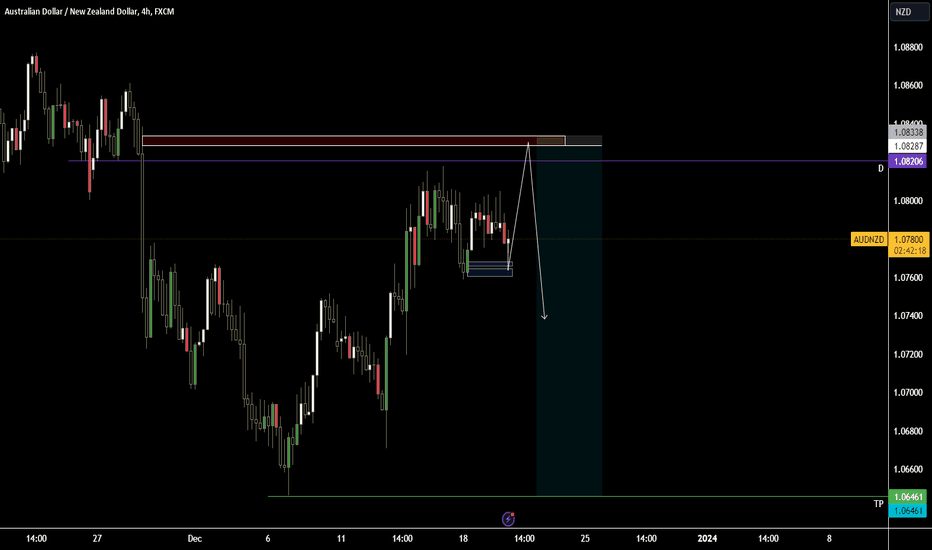Screen dimensions: 932x550
Task: Click the purple 1.08206 price label
Action: click(908, 161)
